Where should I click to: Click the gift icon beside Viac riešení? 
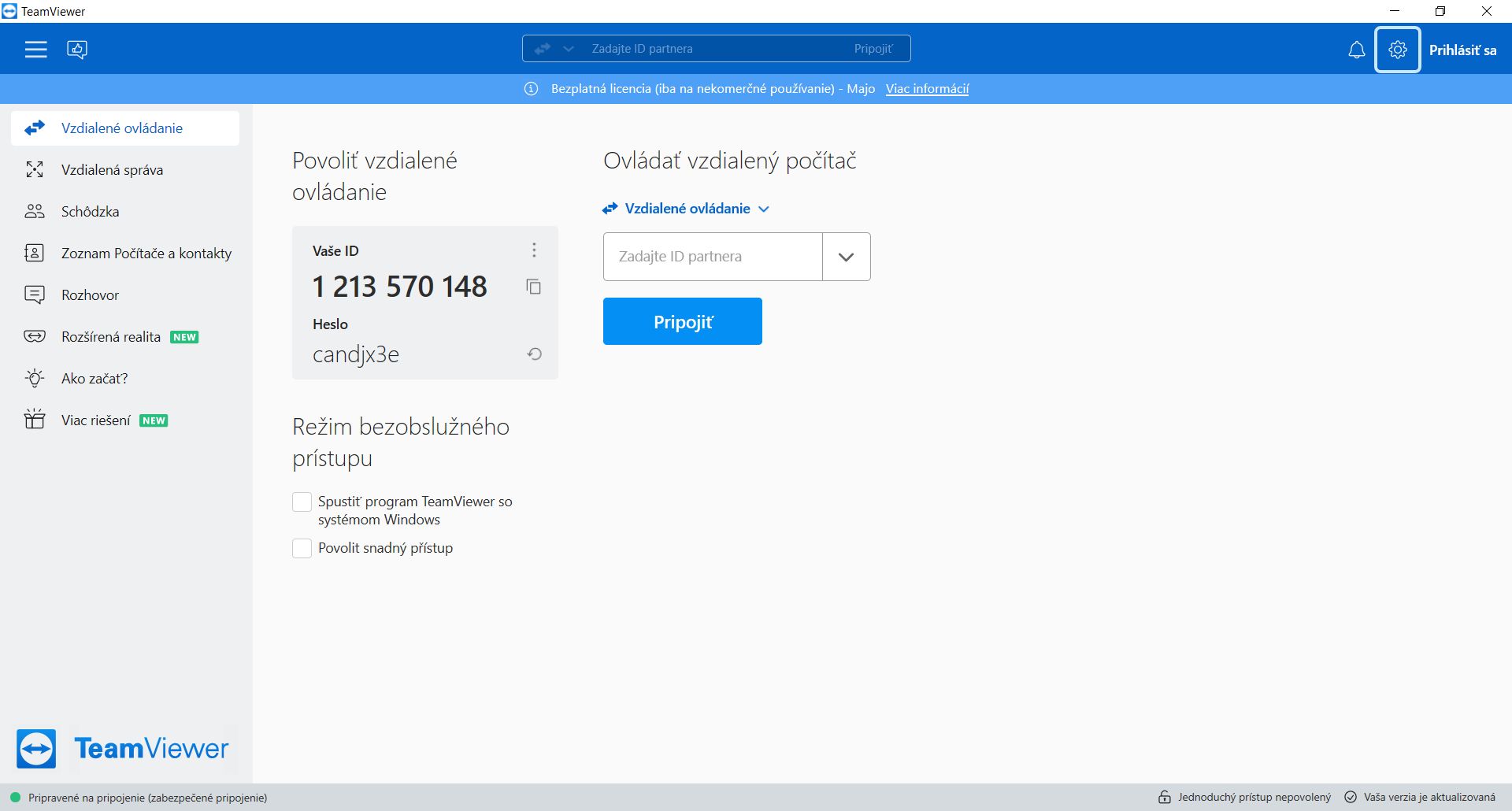35,418
